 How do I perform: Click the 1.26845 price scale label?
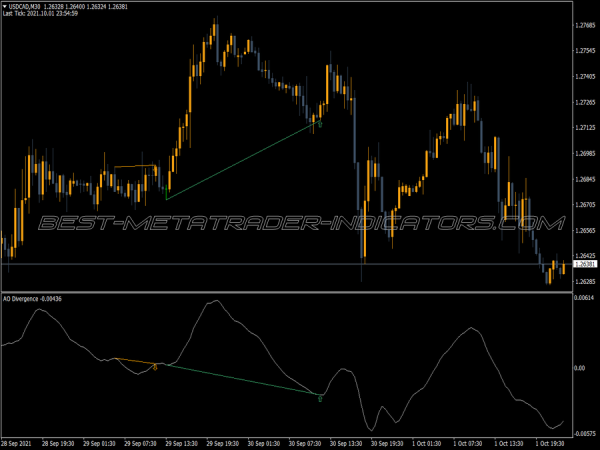coord(585,179)
